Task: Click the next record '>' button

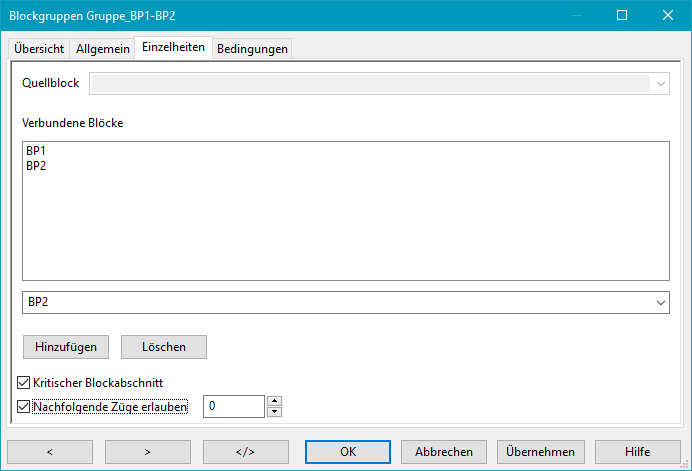Action: coord(147,451)
